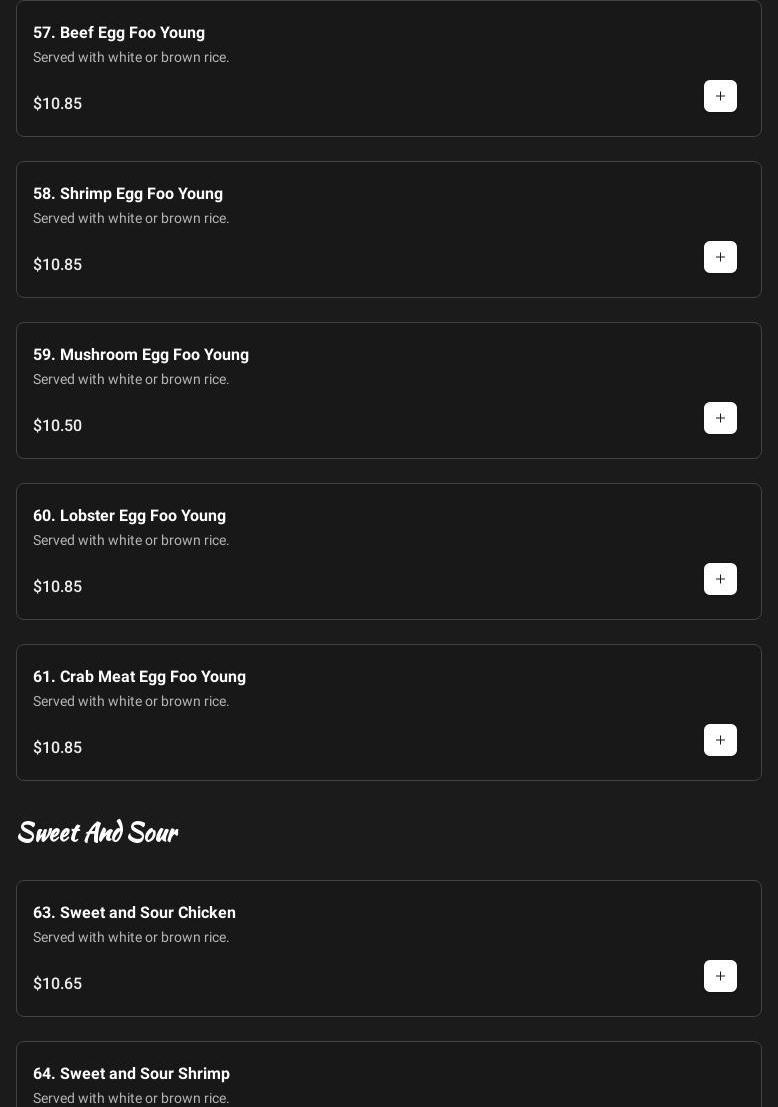Add Mushroom Egg Foo Young with plus button
The image size is (778, 1107).
click(720, 418)
